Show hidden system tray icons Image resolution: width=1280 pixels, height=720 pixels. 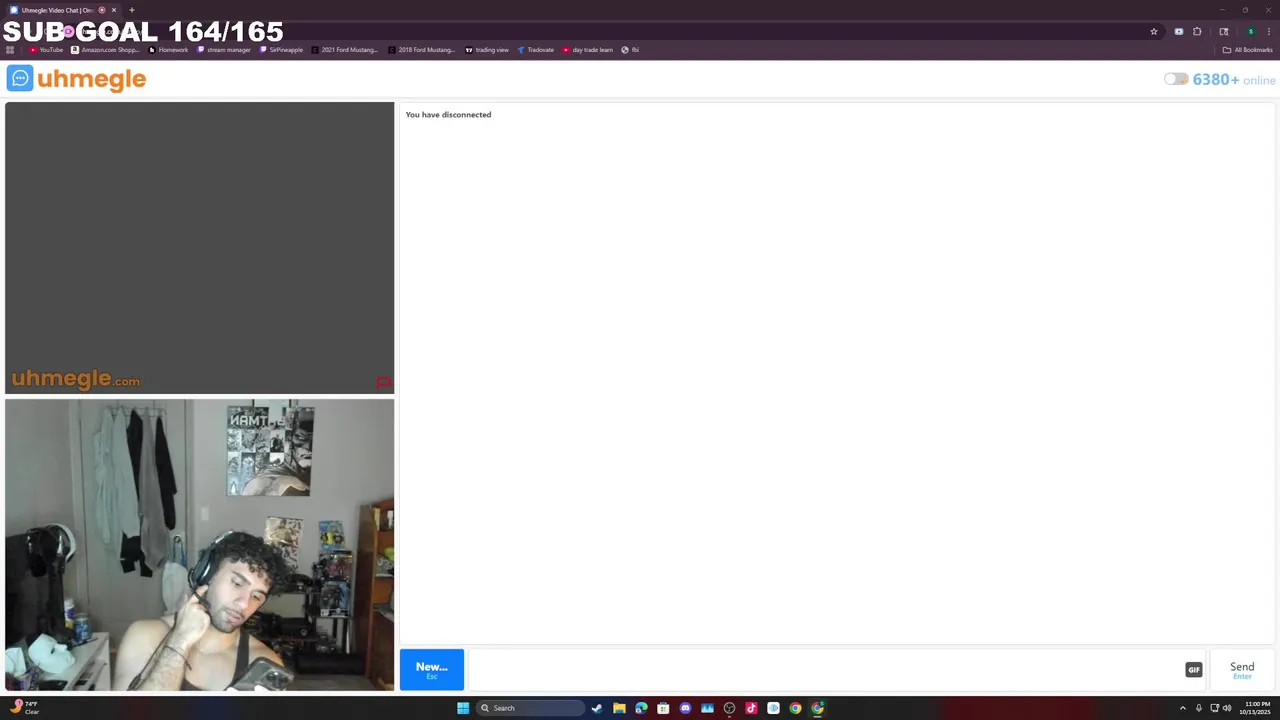click(1182, 708)
